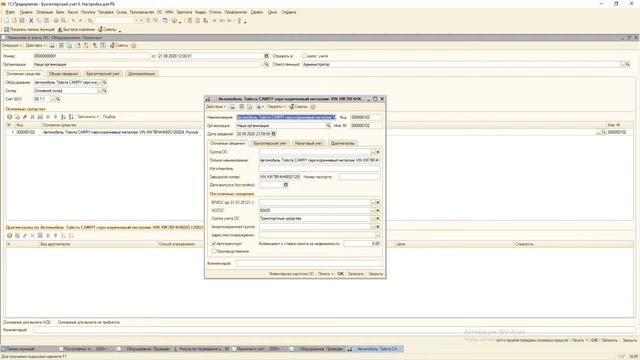Open search icon beside Организация field in document
Viewport: 640px width, 360px height.
[x=266, y=64]
